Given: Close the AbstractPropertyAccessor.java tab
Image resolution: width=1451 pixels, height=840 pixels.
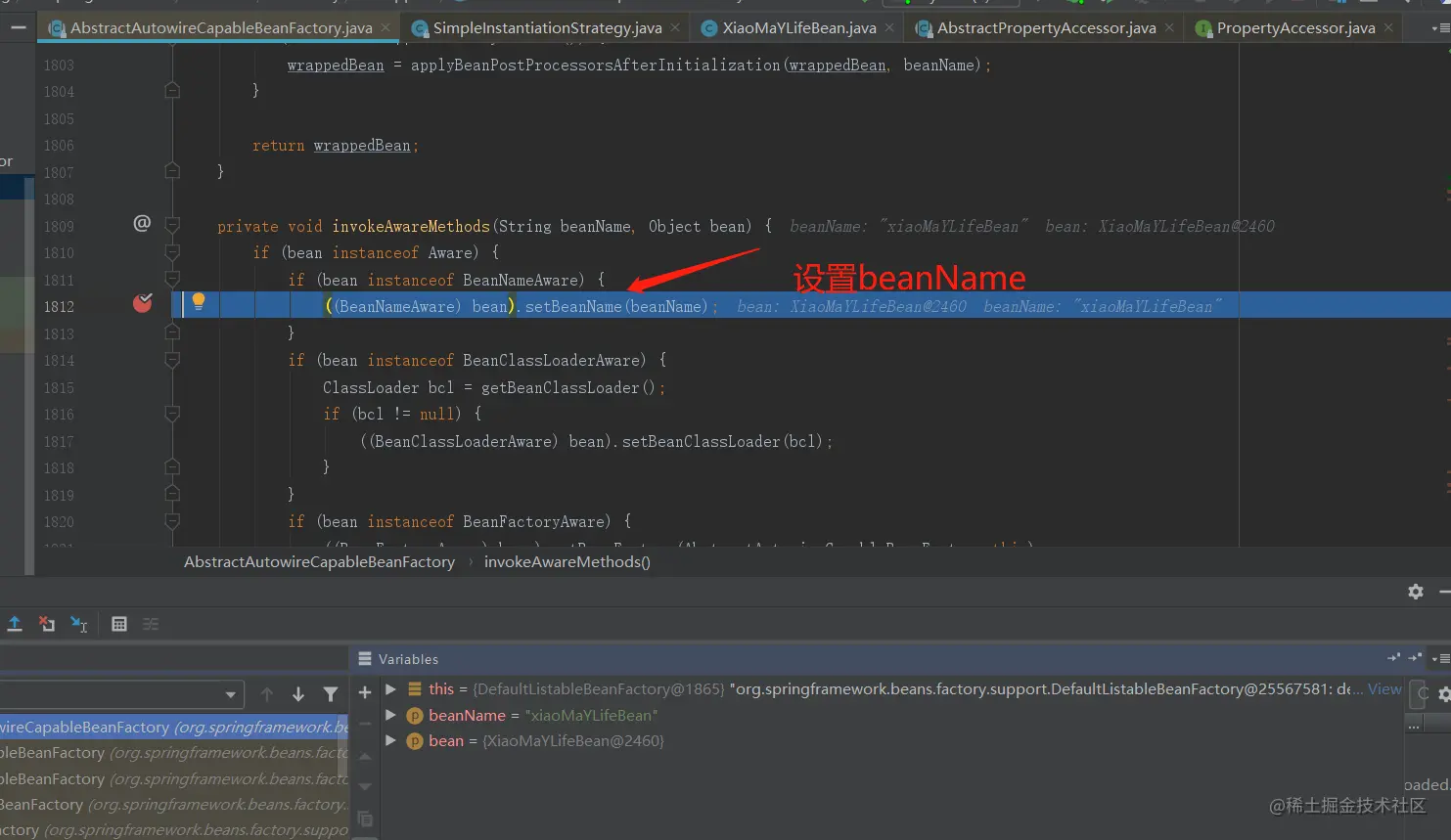Looking at the screenshot, I should tap(1169, 28).
